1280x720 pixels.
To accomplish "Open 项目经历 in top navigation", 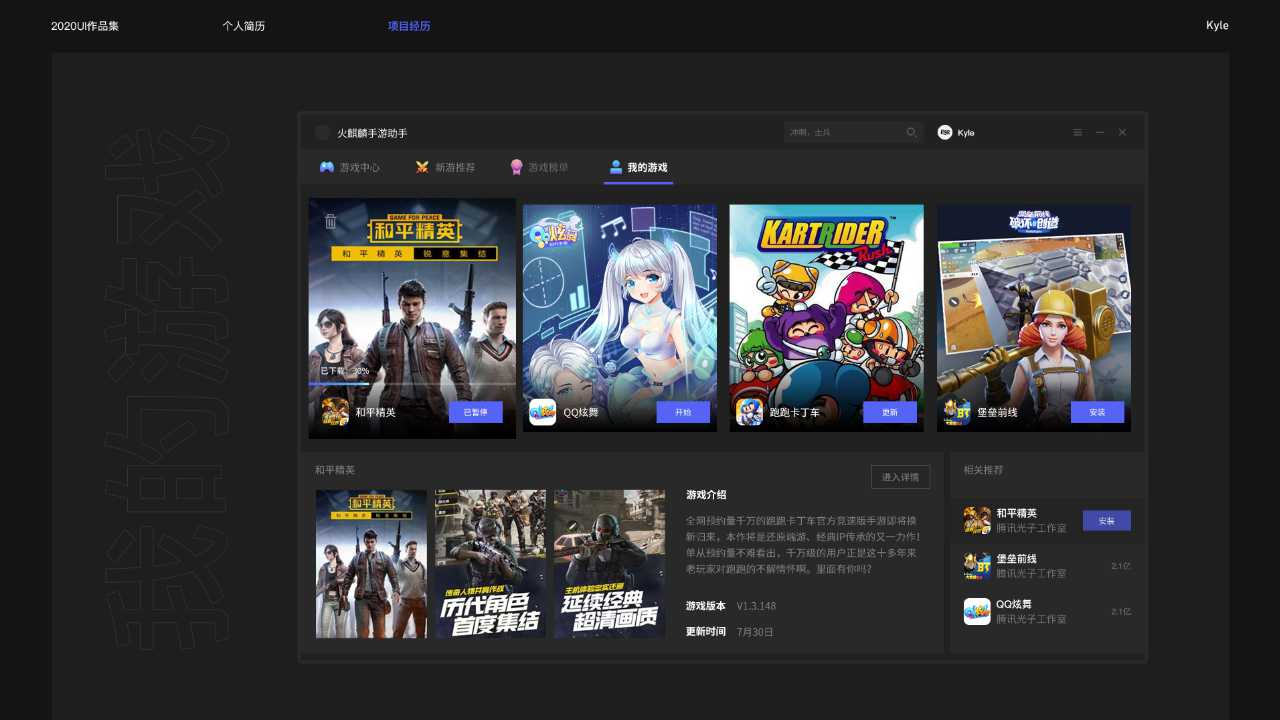I will pos(409,26).
